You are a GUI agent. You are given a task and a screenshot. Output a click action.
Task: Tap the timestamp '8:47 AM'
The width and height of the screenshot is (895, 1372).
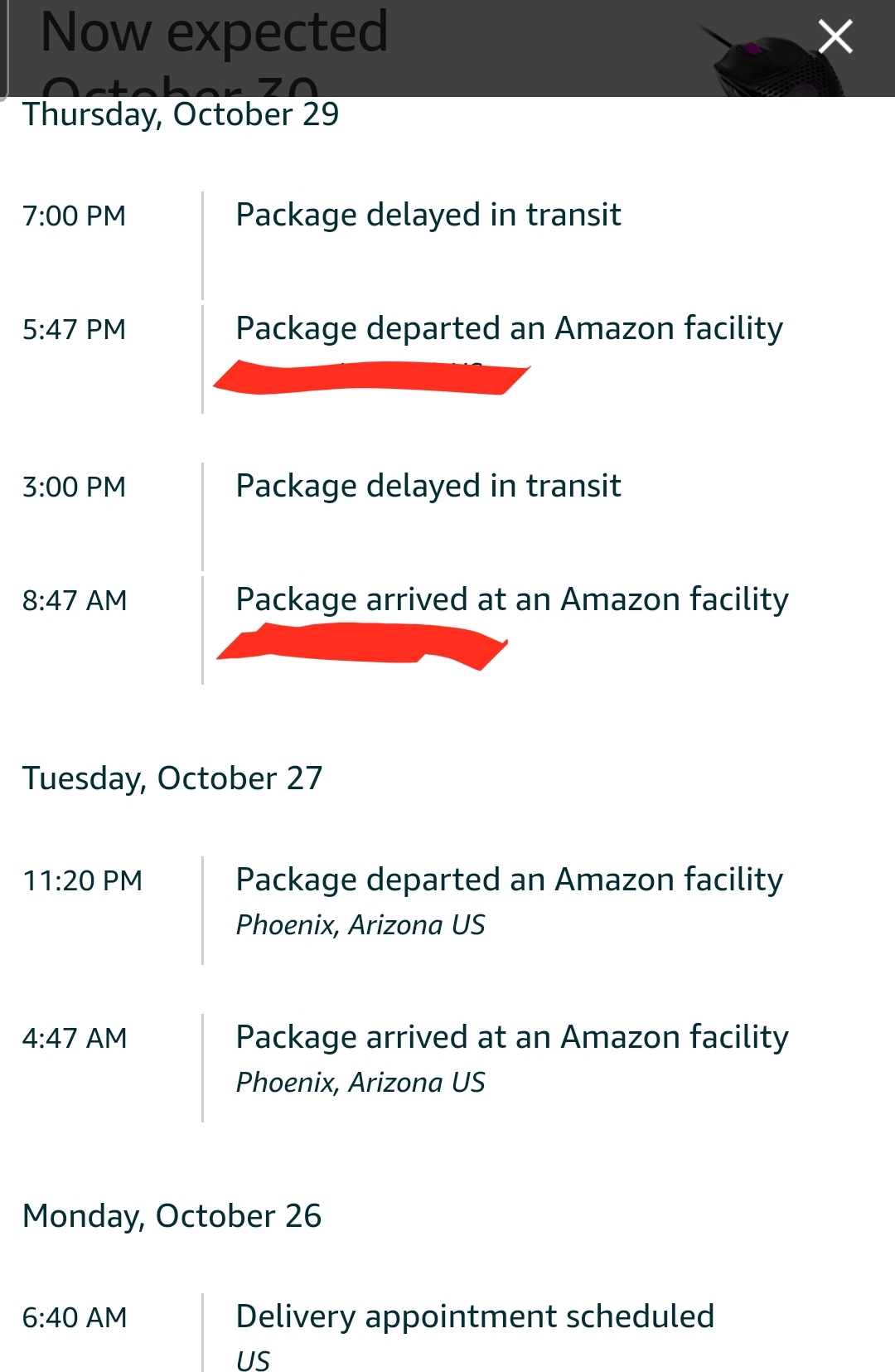pos(74,598)
